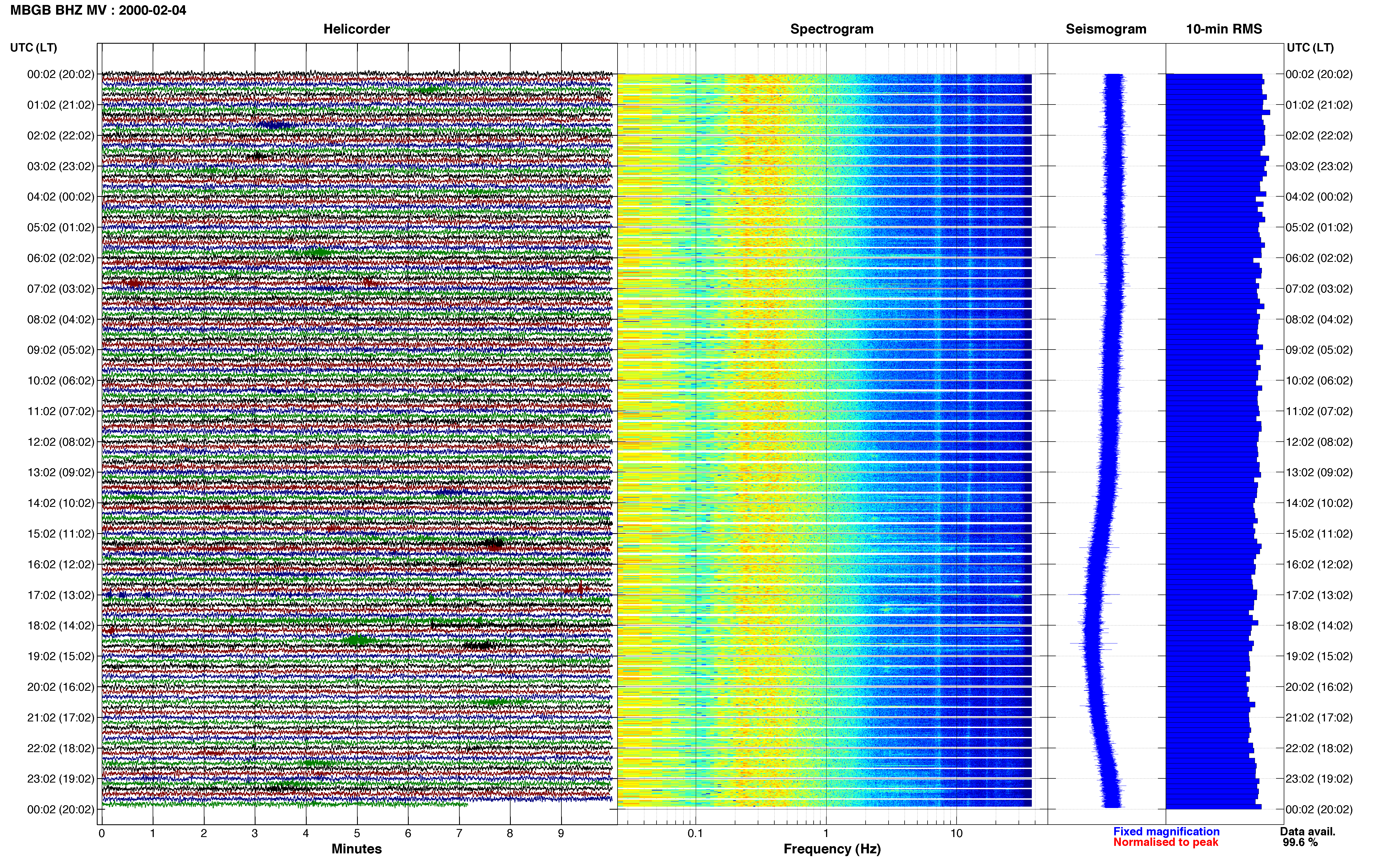
Task: Click left time label '04:02 (00:02)'
Action: [61, 197]
